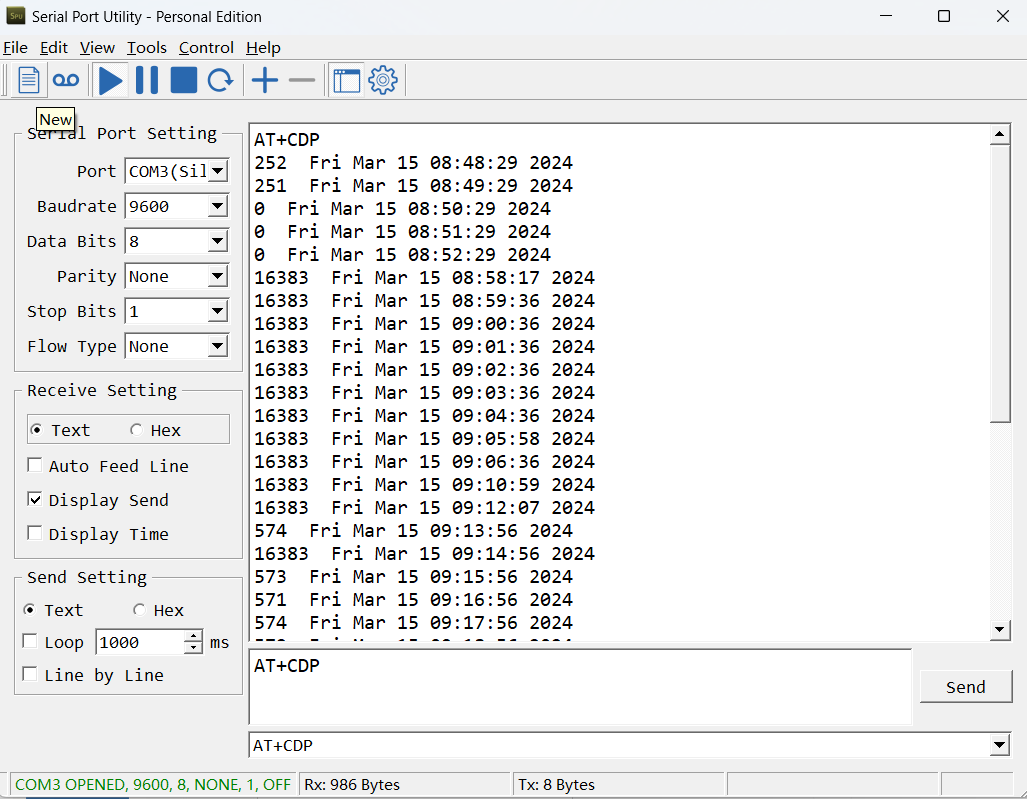Click the log line 574 at 09:17:56
Image resolution: width=1027 pixels, height=799 pixels.
[x=413, y=622]
